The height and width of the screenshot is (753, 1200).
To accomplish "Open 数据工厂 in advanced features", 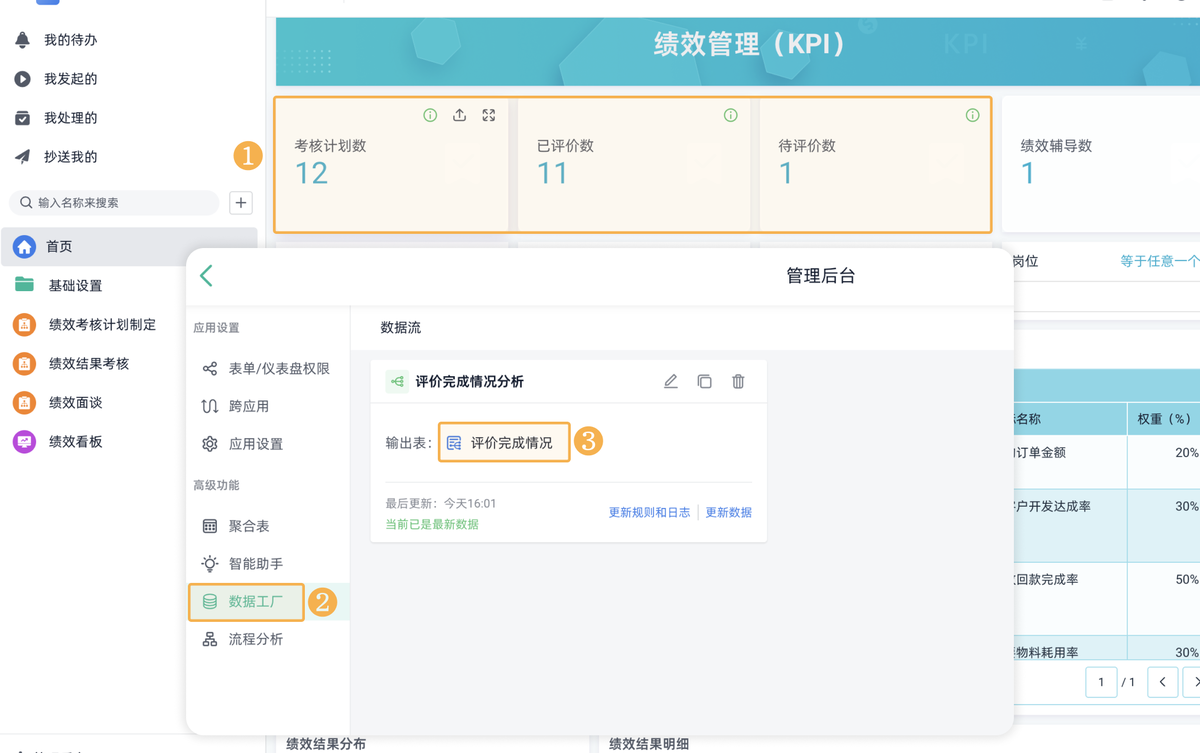I will 255,602.
